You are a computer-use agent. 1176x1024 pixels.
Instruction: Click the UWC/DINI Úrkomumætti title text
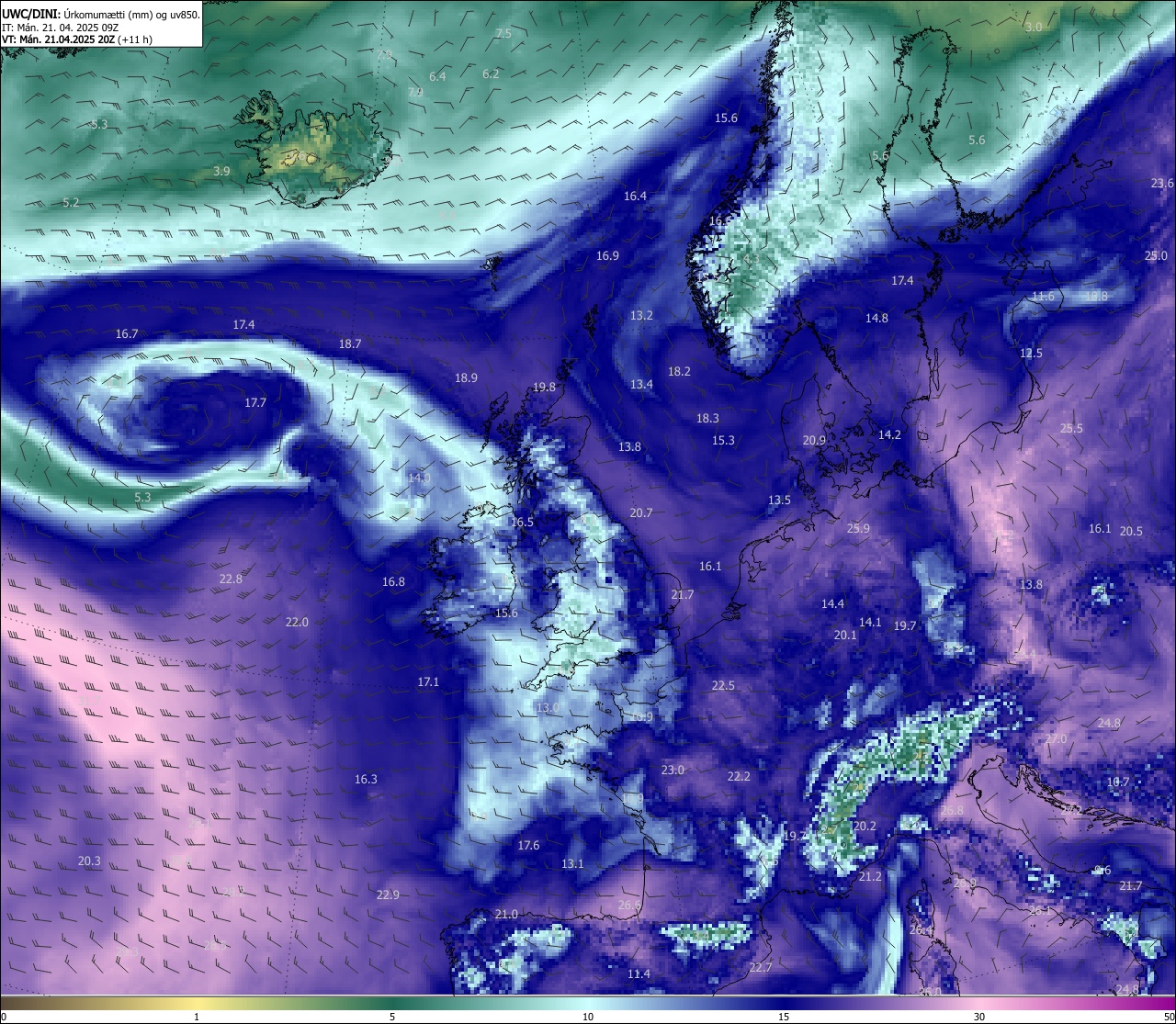coord(101,13)
